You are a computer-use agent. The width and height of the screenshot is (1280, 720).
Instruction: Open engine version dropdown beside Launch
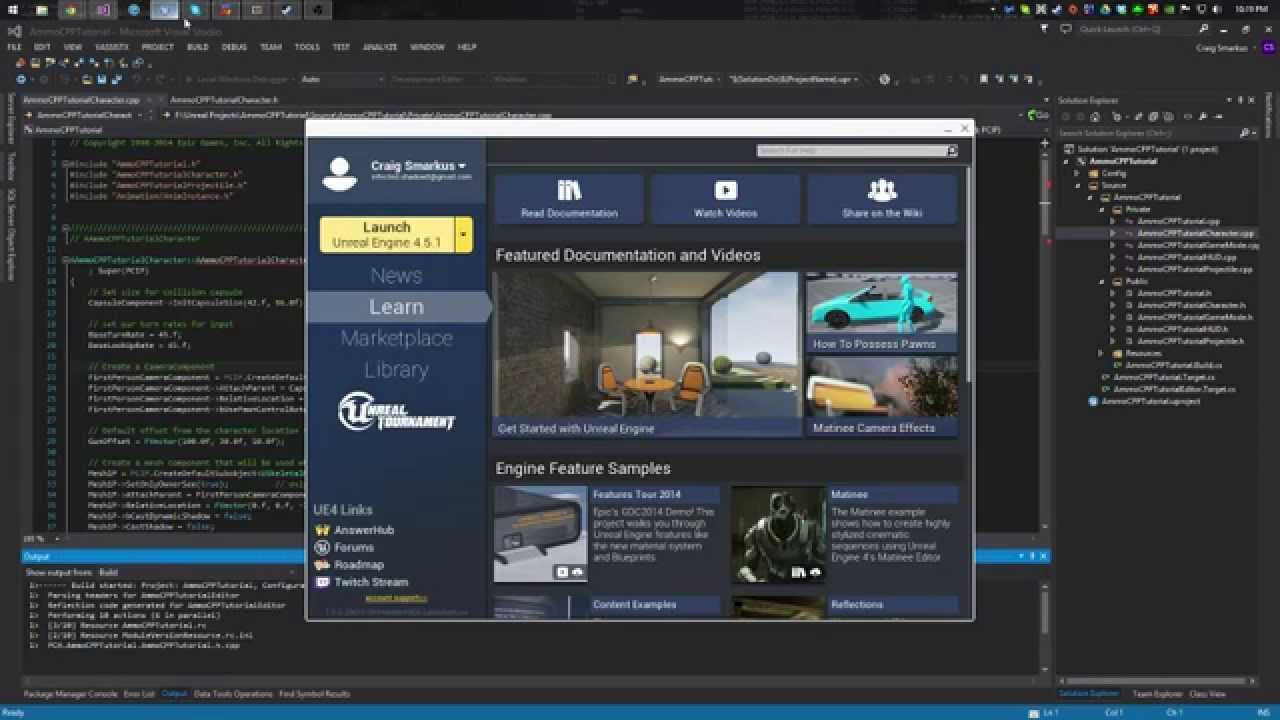pos(464,235)
